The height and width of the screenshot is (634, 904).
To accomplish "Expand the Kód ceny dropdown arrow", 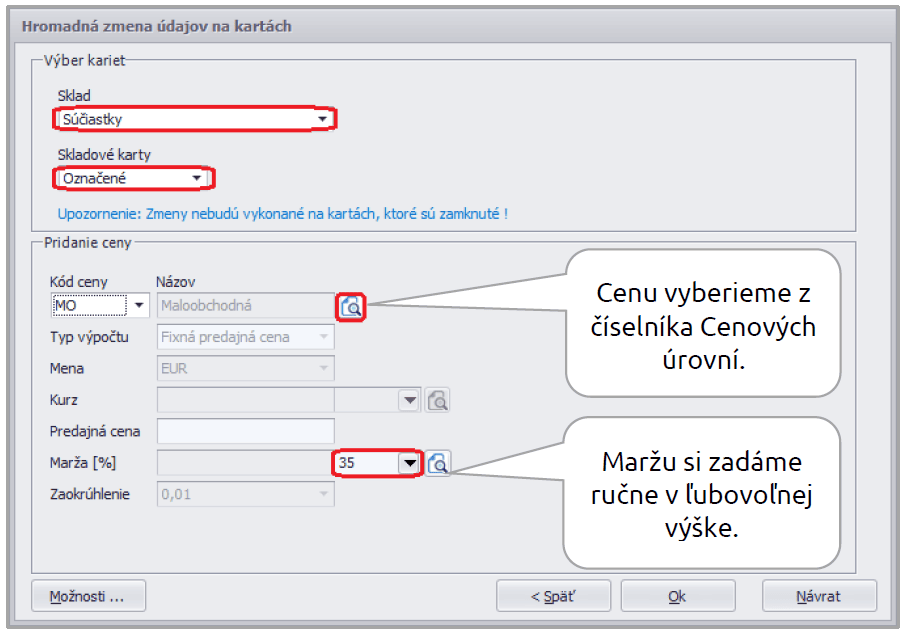I will [x=139, y=305].
